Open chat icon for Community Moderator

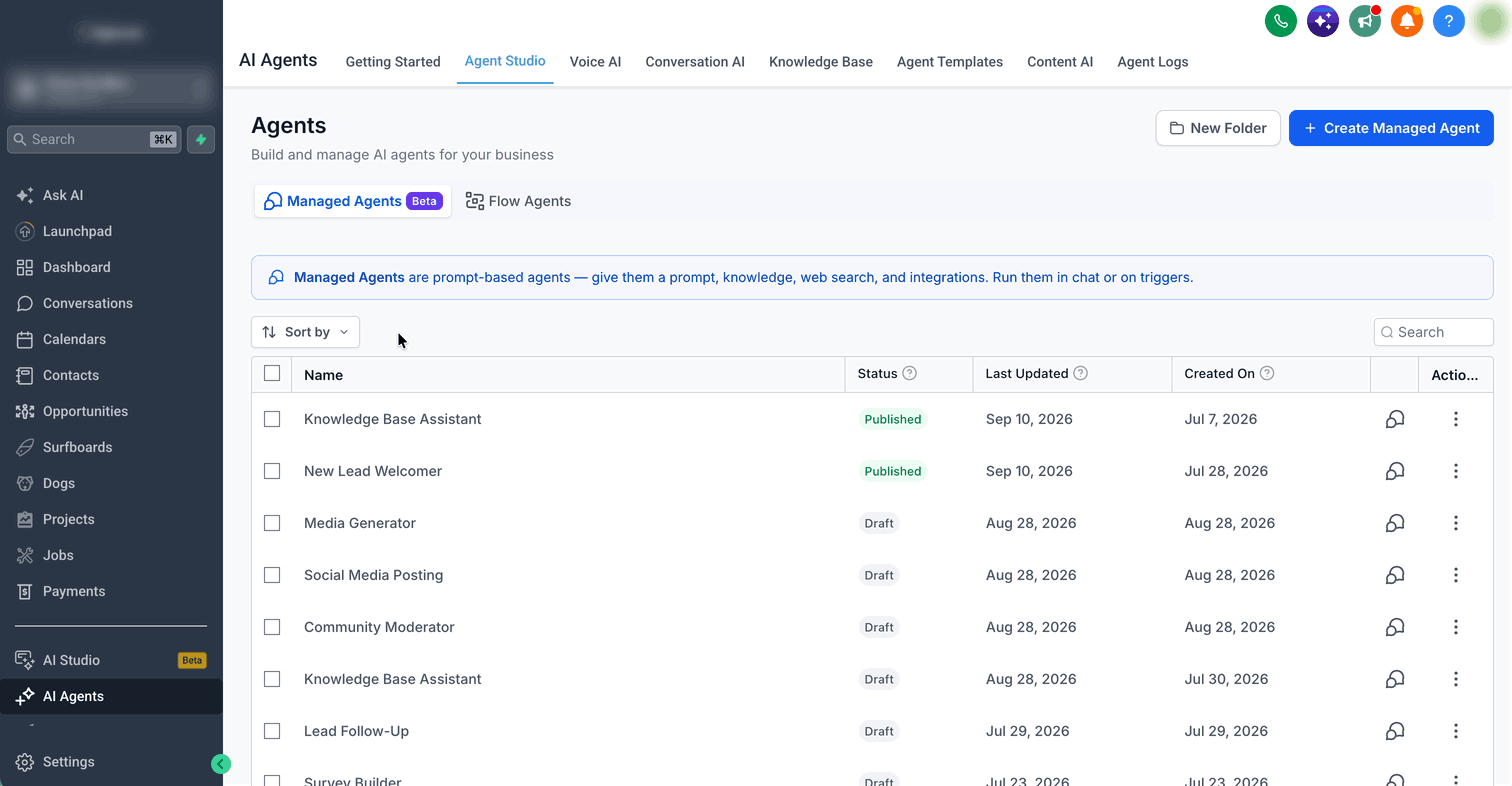click(x=1395, y=627)
